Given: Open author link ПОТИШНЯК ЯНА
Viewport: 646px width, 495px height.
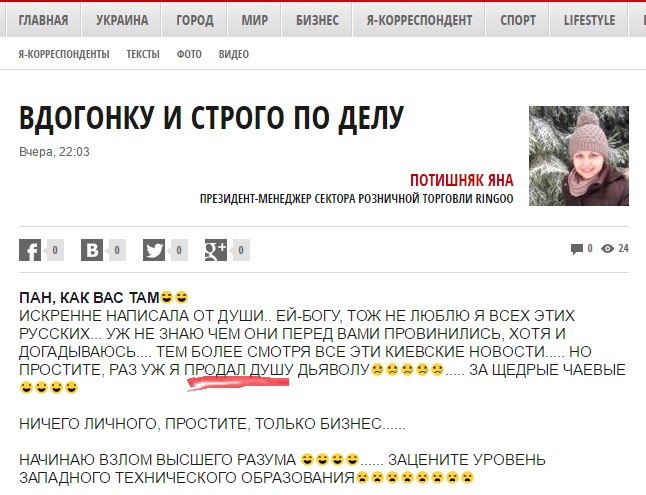Looking at the screenshot, I should point(461,180).
